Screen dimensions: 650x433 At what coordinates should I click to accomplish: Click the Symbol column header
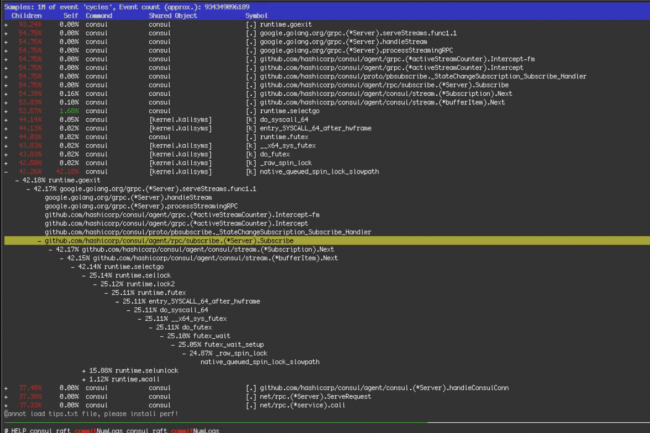256,16
